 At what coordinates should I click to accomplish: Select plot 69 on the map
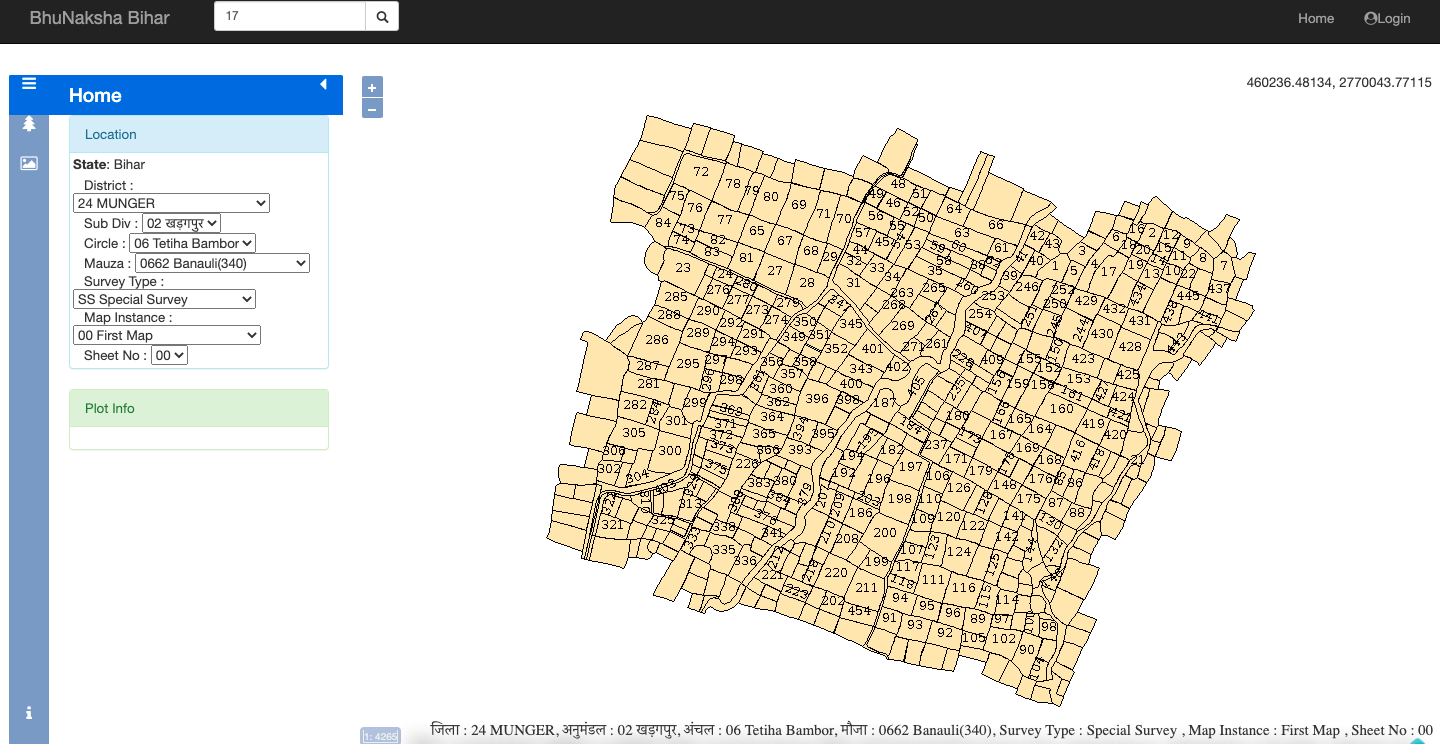click(799, 205)
